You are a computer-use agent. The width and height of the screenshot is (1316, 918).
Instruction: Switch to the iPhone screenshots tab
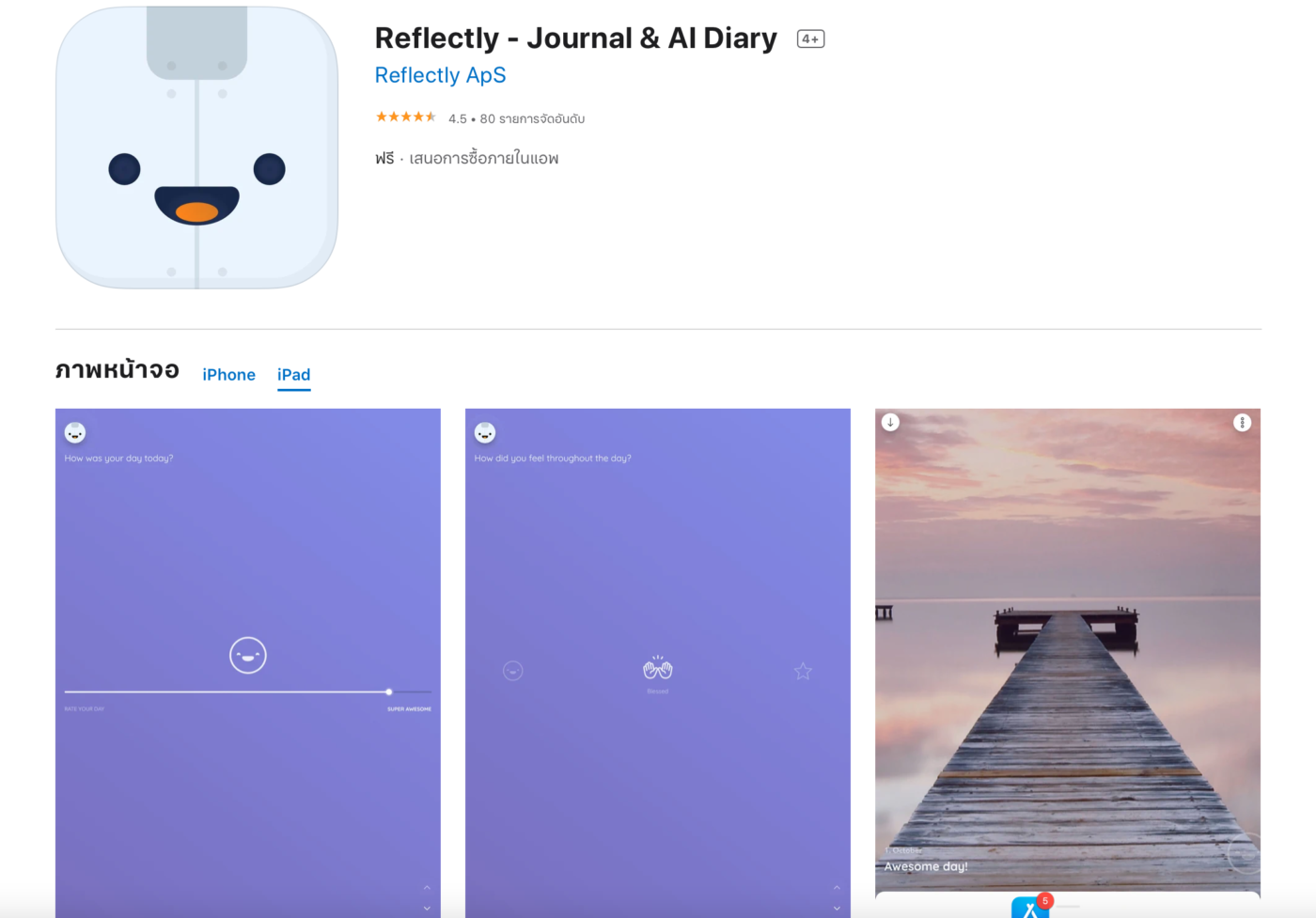tap(228, 375)
